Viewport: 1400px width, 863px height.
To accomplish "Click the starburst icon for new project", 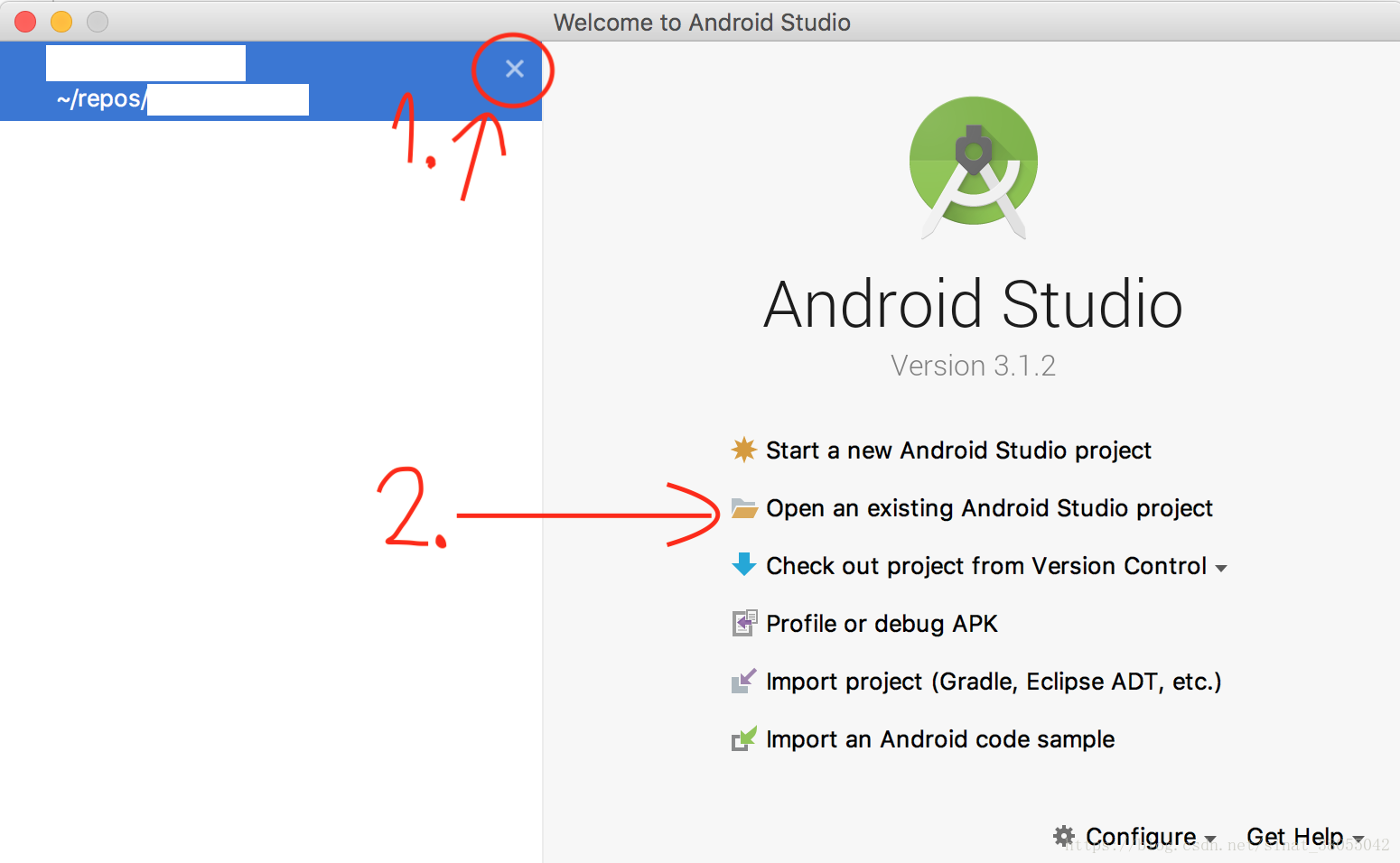I will pyautogui.click(x=744, y=450).
